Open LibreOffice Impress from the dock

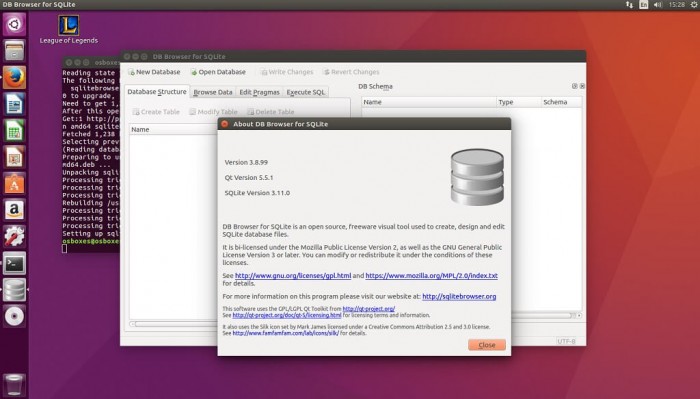pos(14,157)
